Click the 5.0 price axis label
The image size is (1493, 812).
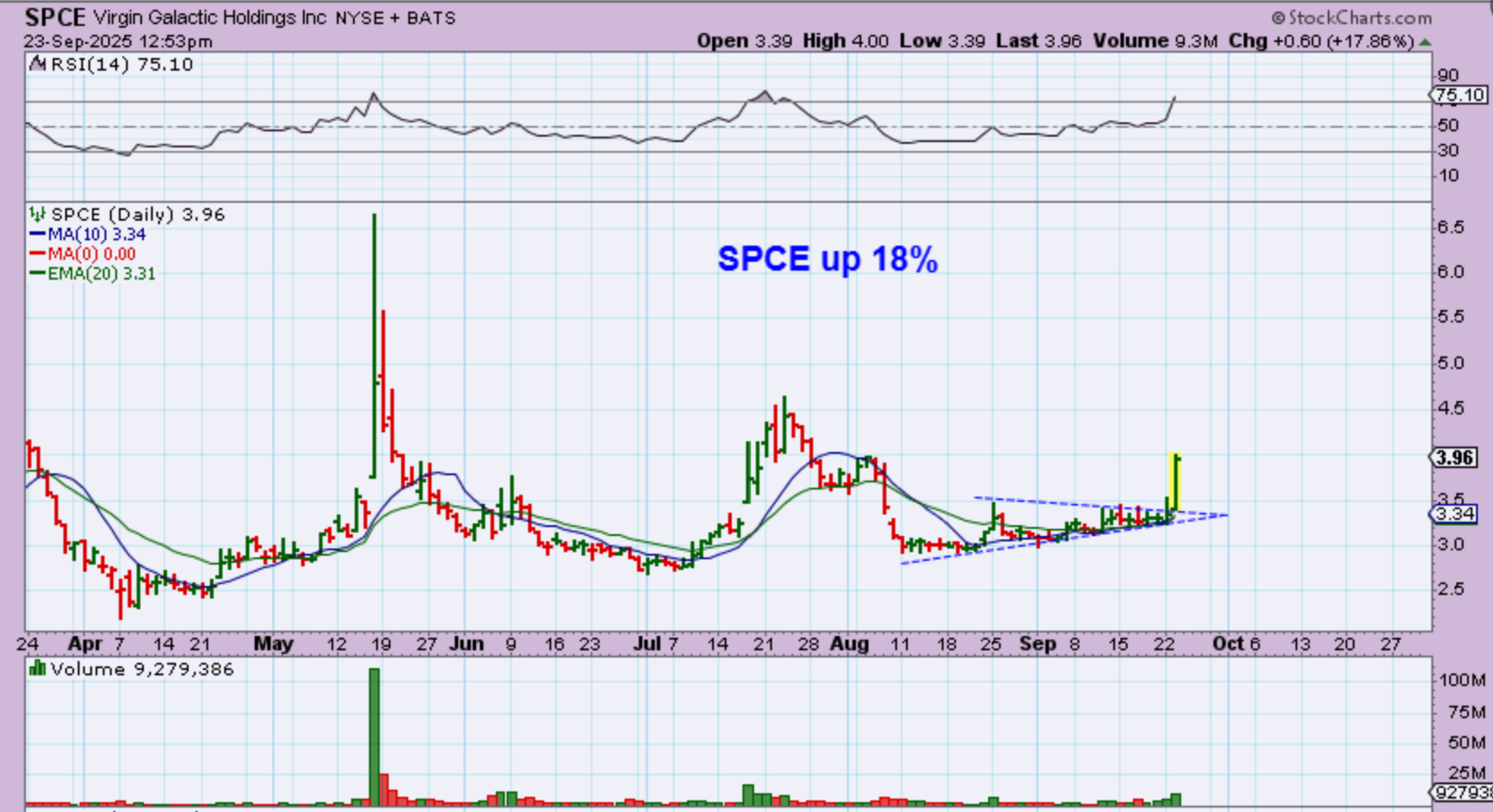[1450, 364]
